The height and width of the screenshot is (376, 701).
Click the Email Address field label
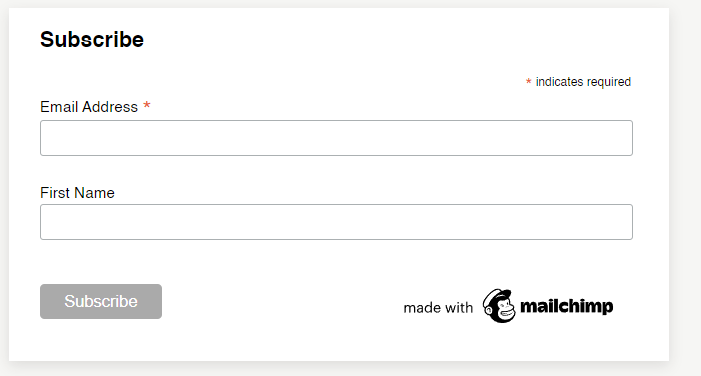(x=89, y=107)
